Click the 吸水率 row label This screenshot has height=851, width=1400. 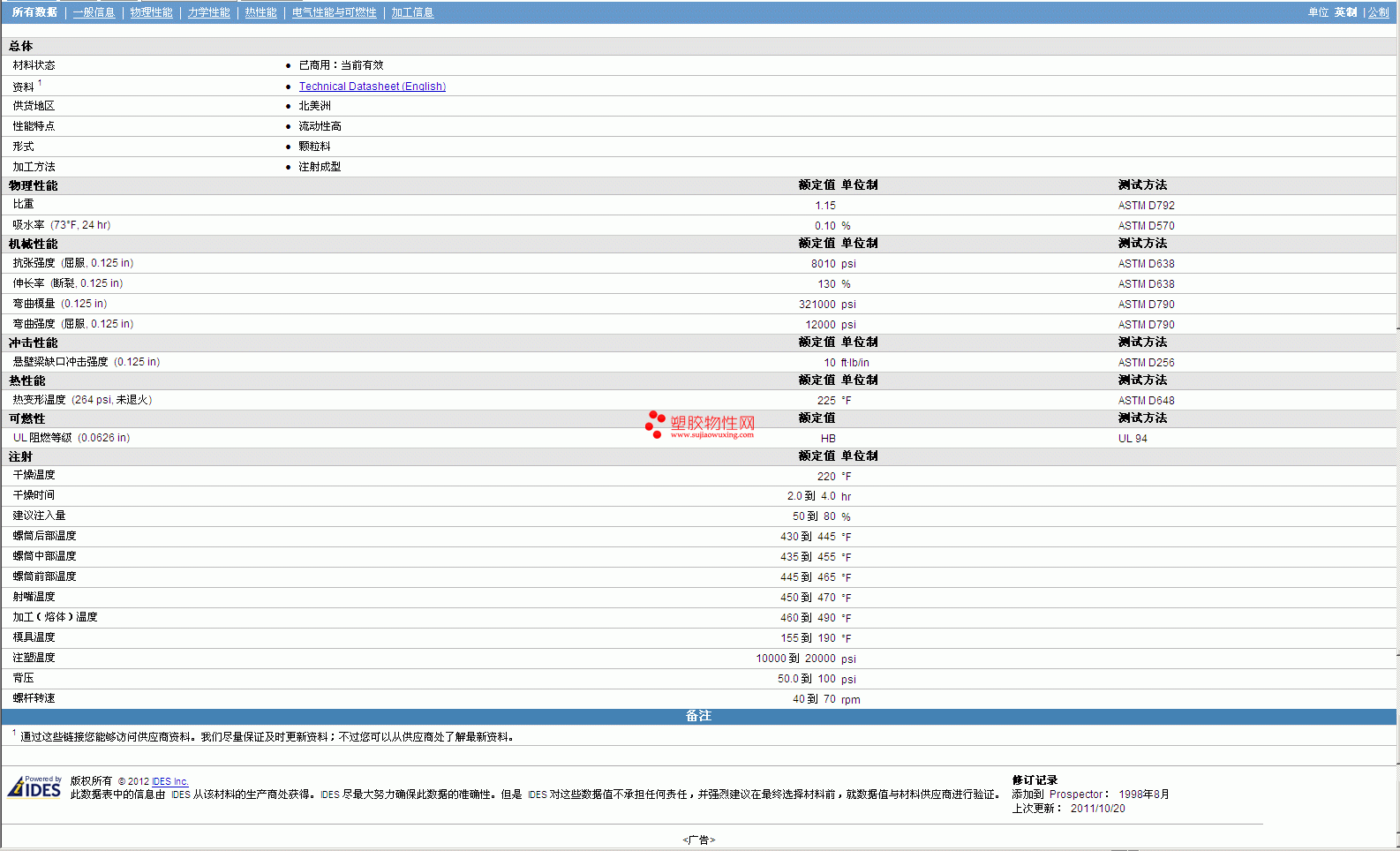(x=62, y=225)
